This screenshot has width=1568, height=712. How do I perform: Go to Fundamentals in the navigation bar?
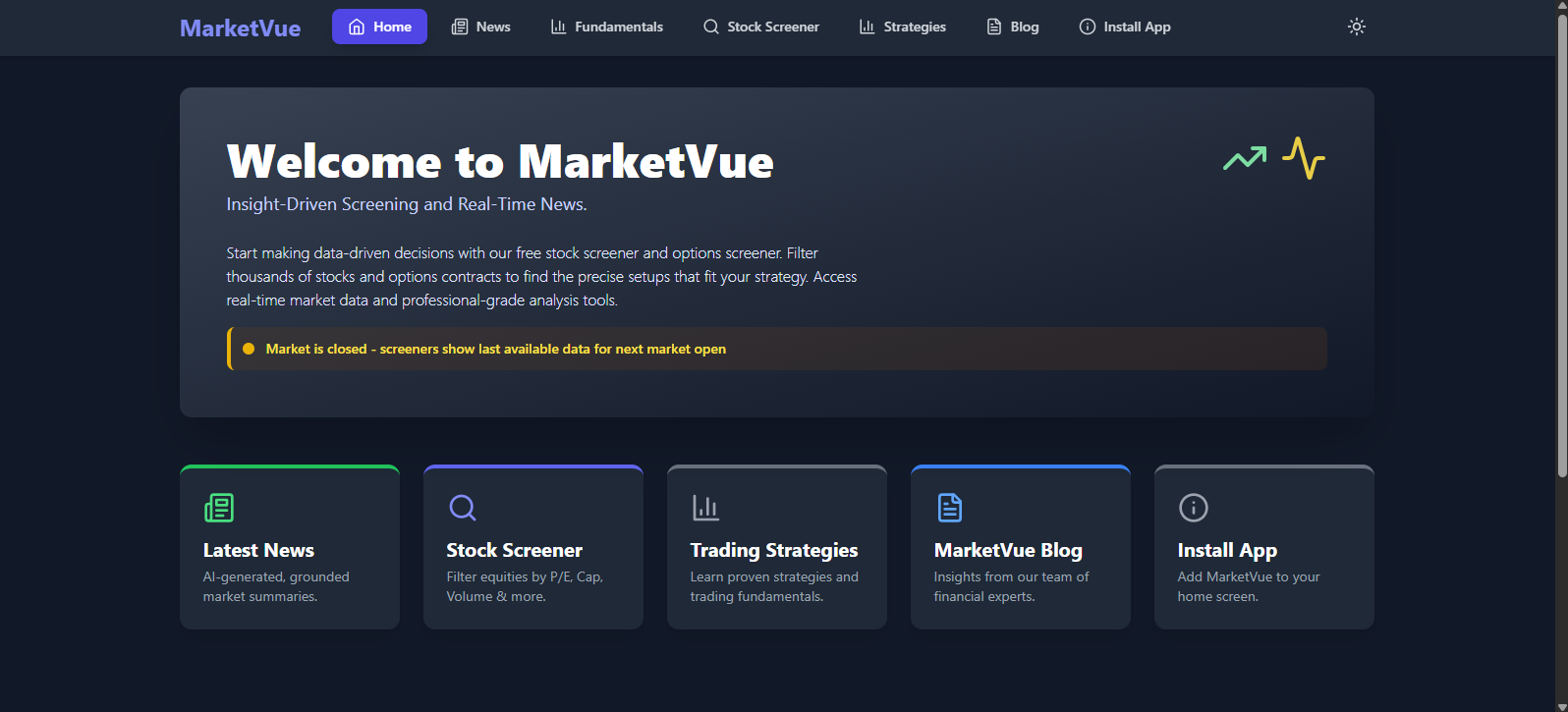(x=606, y=27)
